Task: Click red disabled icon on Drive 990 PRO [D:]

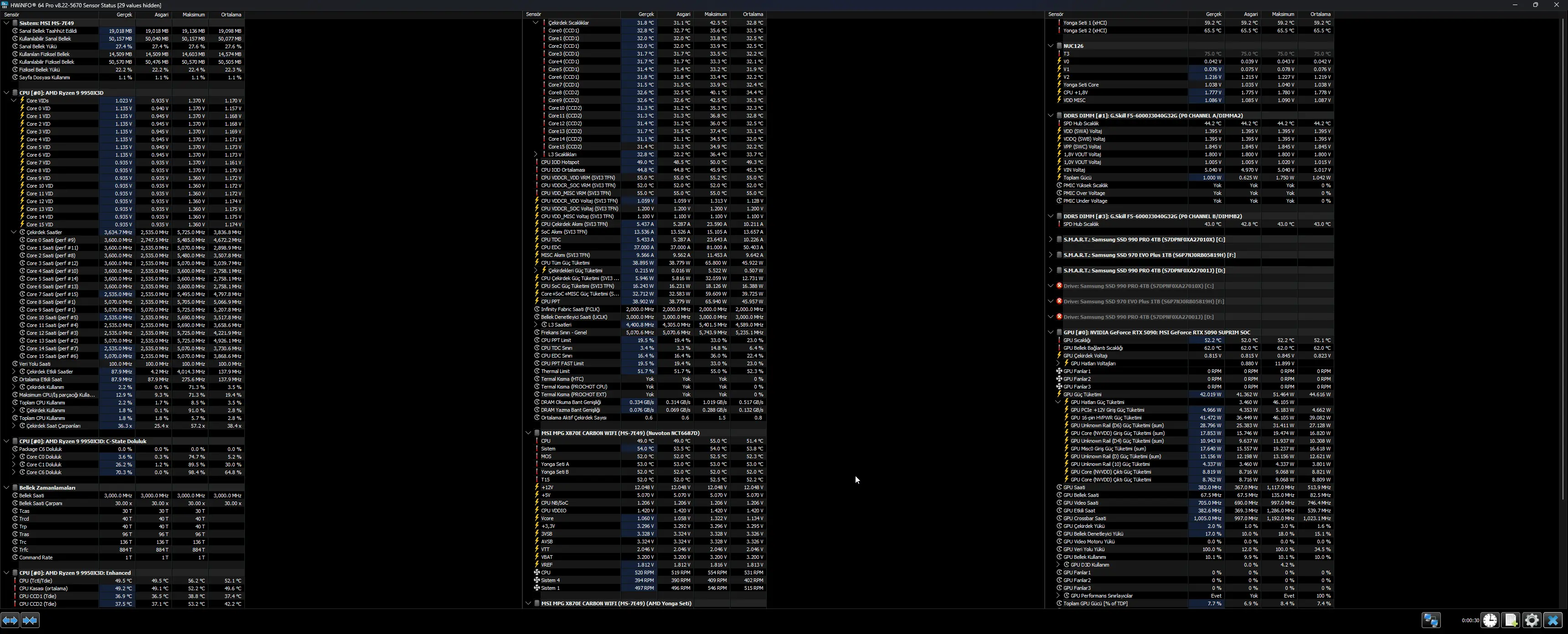Action: pyautogui.click(x=1059, y=317)
